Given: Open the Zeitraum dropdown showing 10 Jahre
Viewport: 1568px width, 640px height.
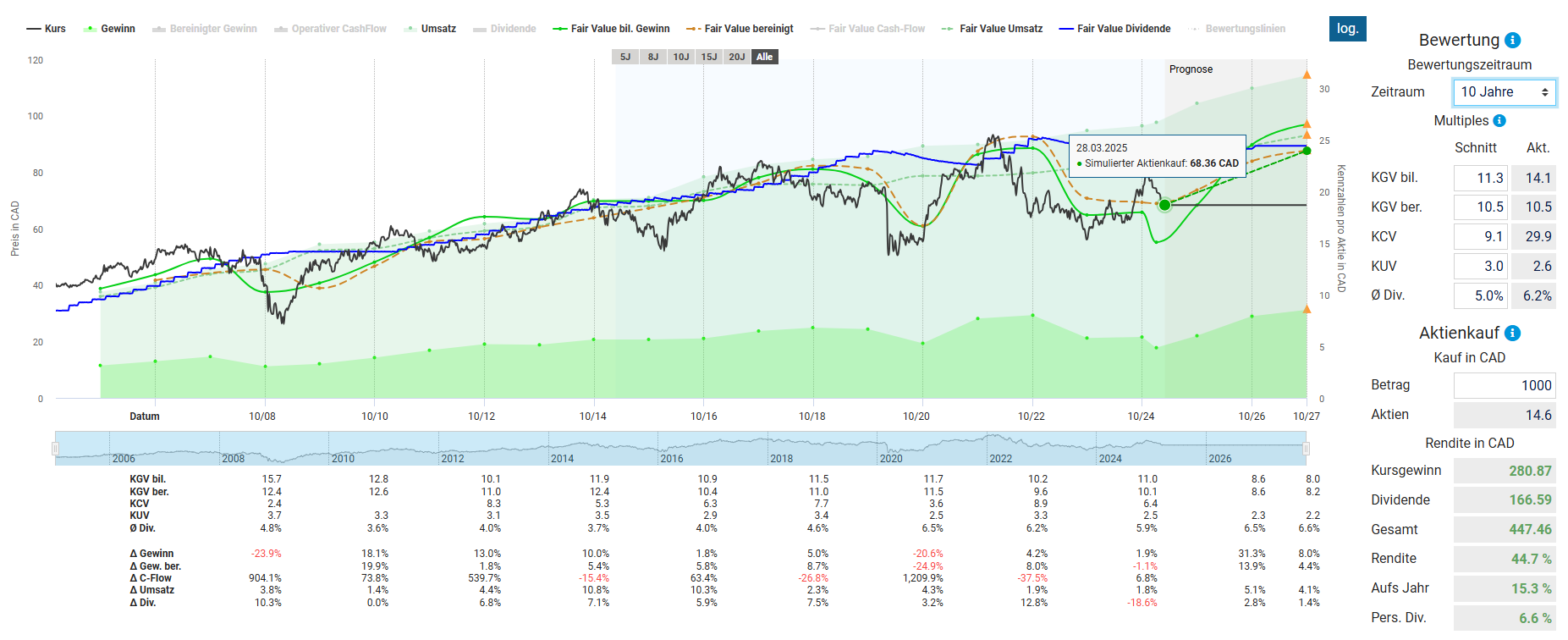Looking at the screenshot, I should coord(1504,92).
